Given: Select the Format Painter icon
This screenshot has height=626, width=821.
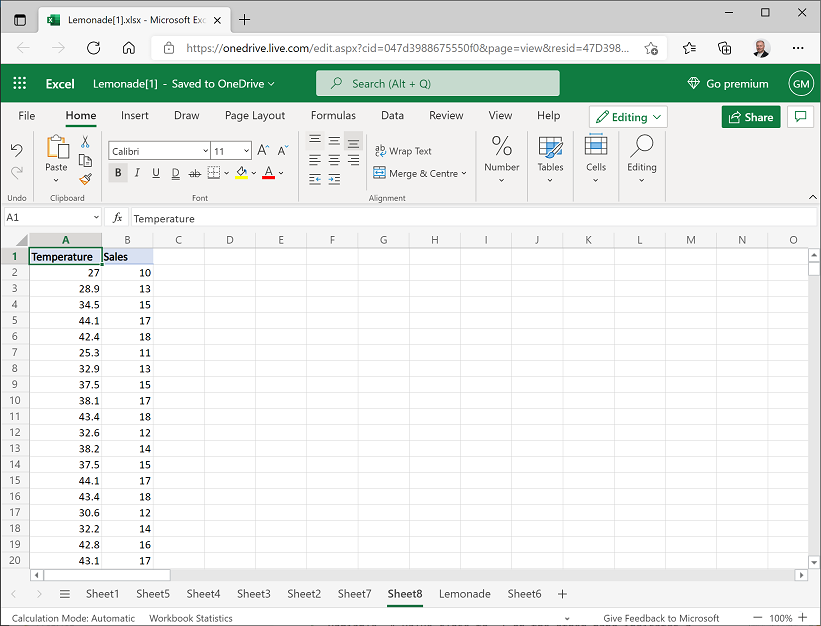Looking at the screenshot, I should click(85, 178).
